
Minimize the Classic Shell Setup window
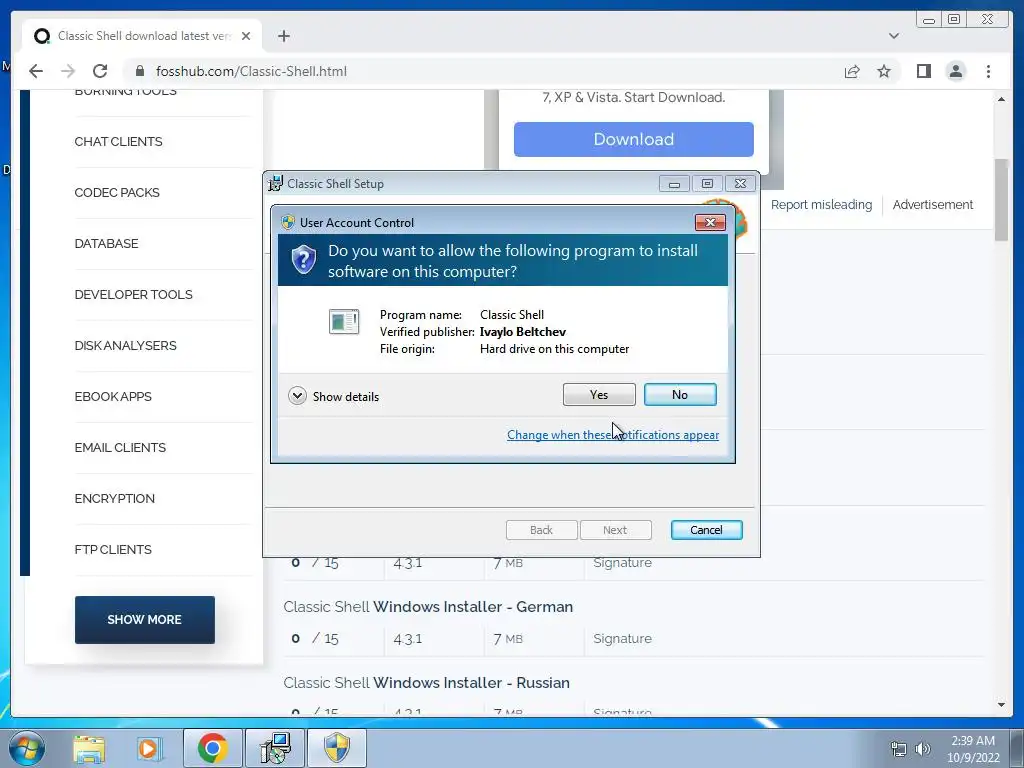(x=674, y=184)
